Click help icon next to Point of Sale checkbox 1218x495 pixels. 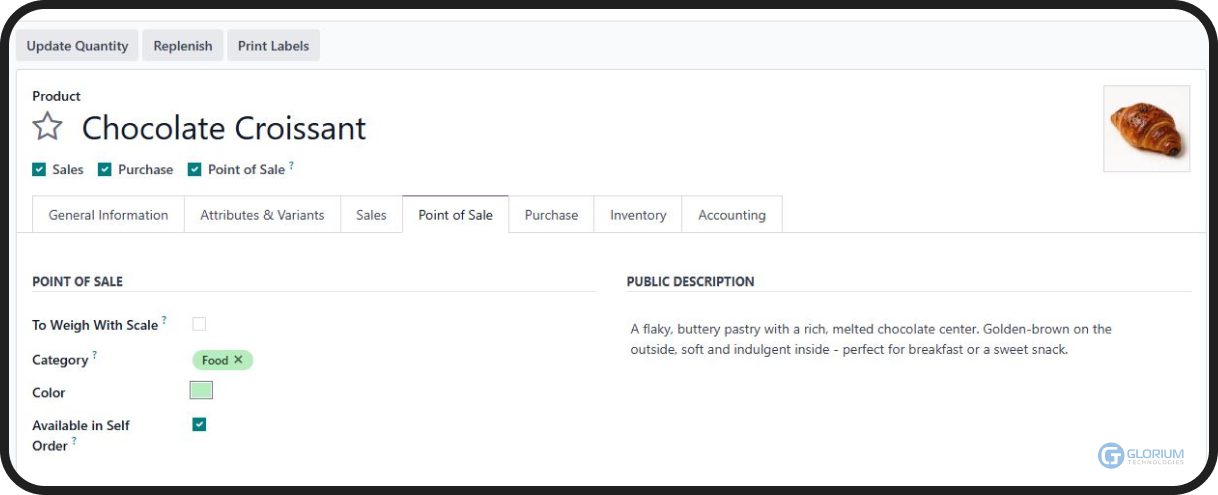(x=291, y=166)
